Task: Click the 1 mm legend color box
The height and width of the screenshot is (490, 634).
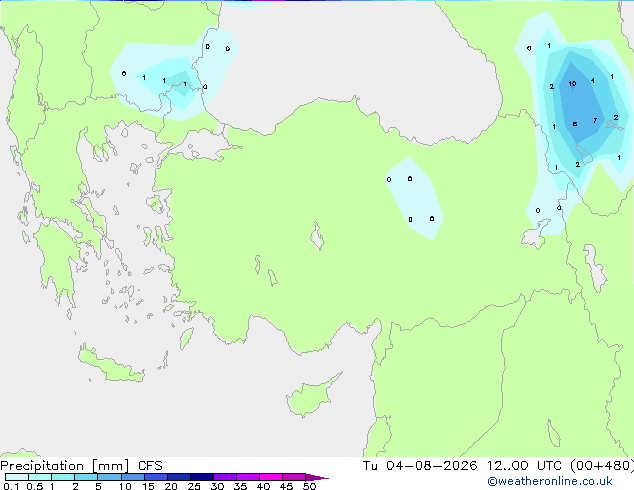Action: click(x=63, y=477)
